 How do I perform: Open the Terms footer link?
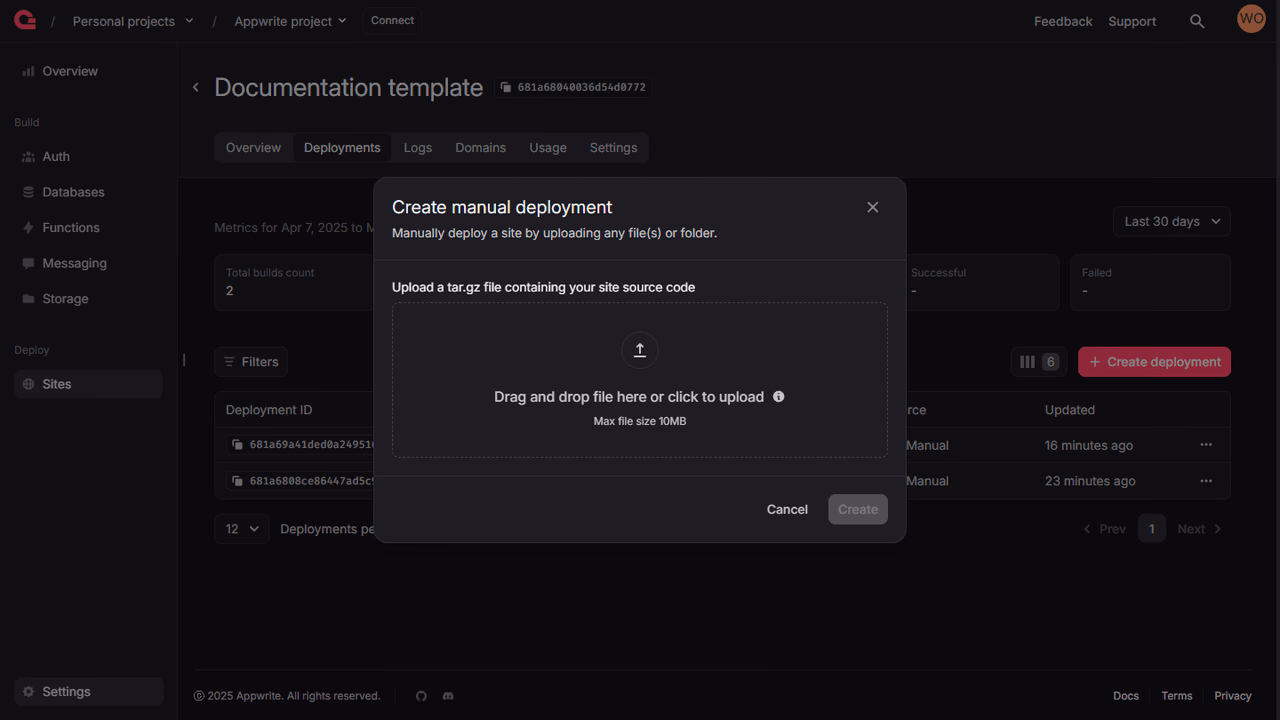[x=1177, y=696]
